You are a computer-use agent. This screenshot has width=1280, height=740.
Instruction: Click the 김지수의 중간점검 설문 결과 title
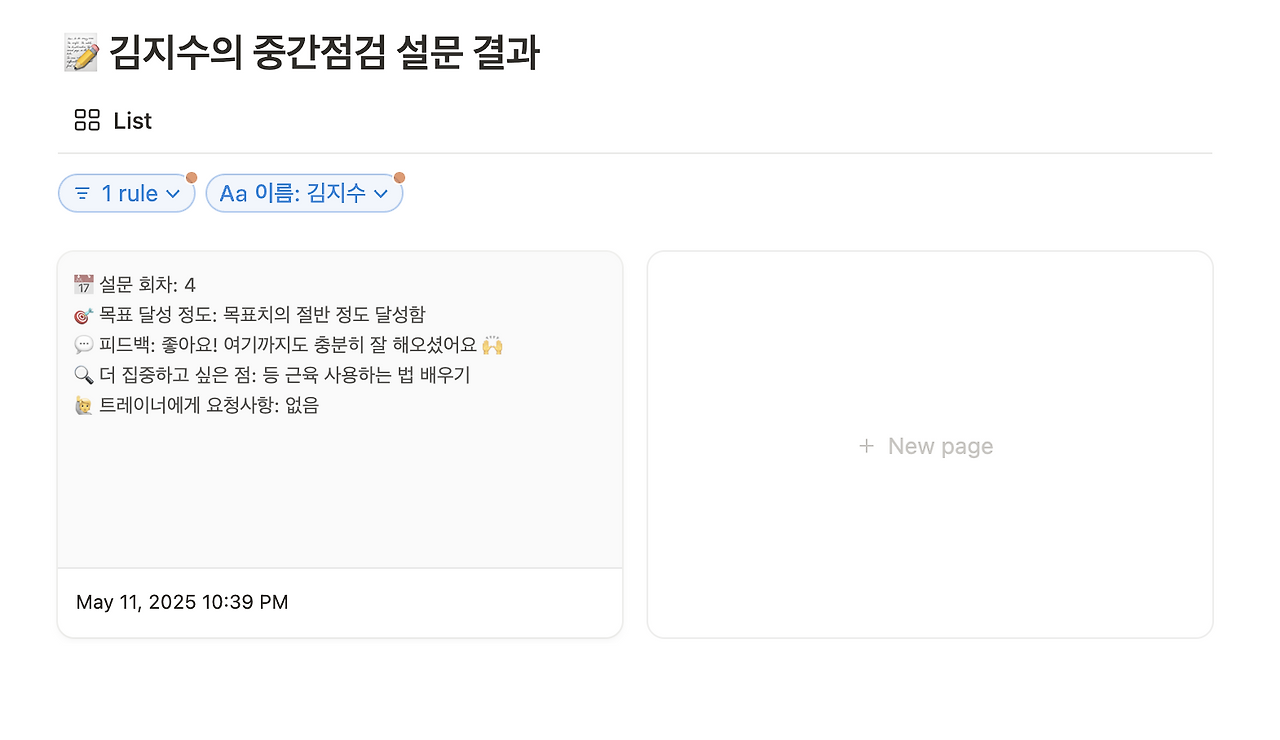pos(325,53)
